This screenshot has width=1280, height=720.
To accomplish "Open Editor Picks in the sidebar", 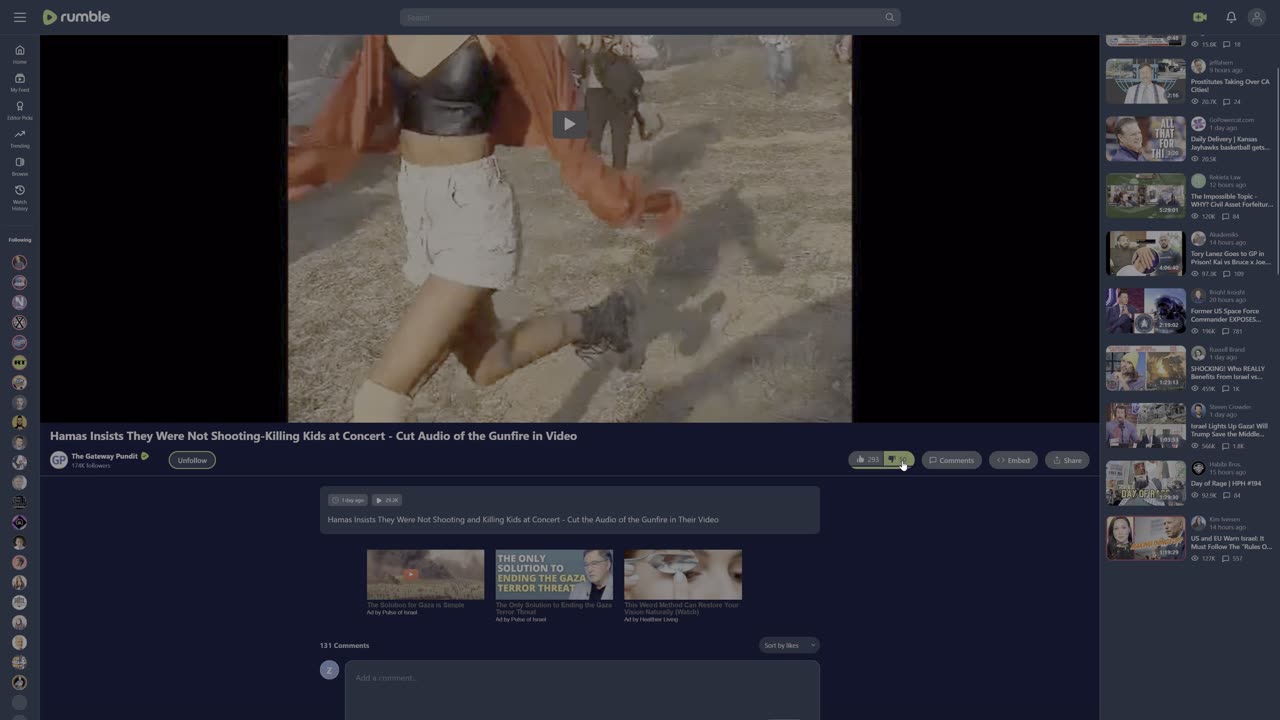I will point(19,110).
